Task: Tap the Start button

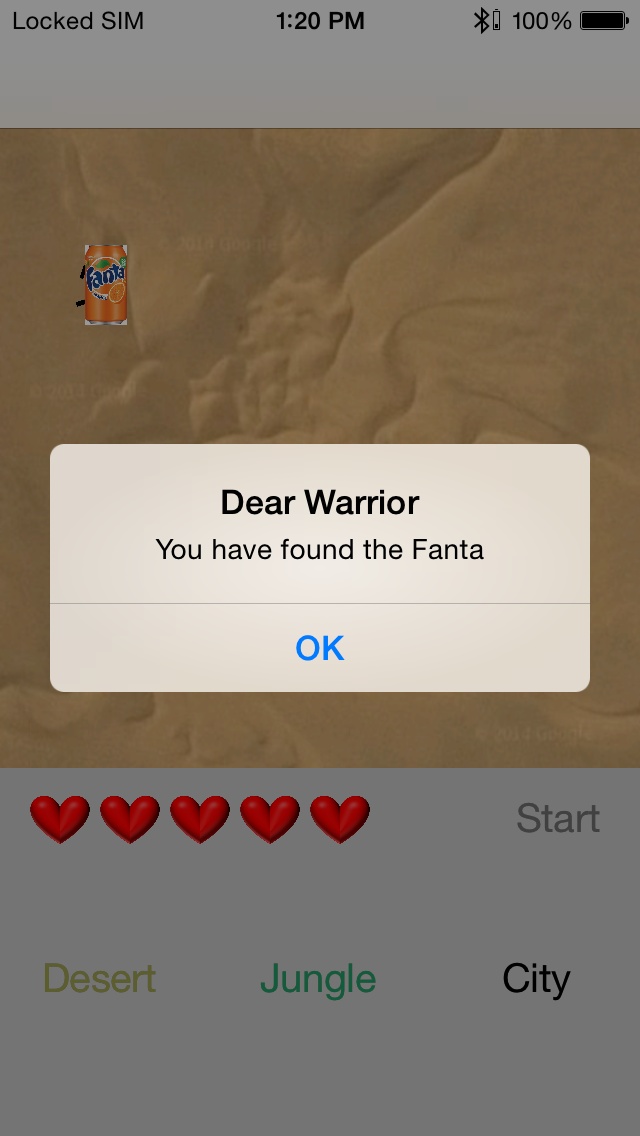Action: (x=557, y=819)
